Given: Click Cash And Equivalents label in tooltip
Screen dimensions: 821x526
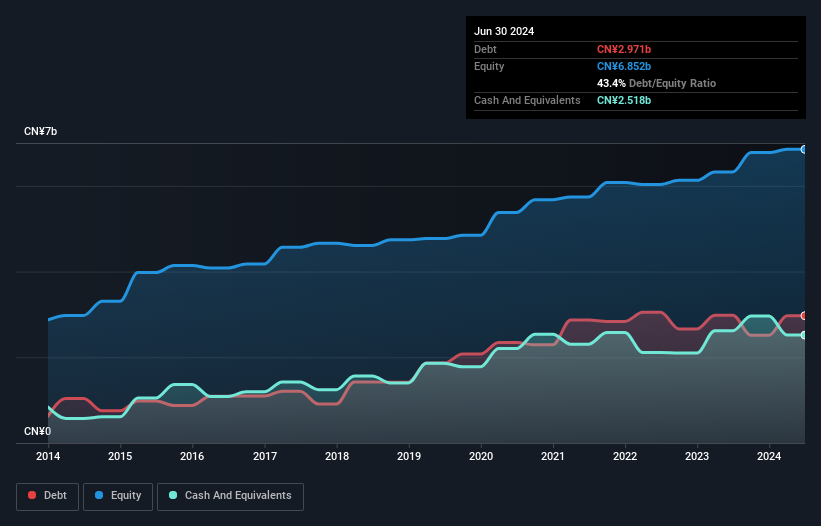Looking at the screenshot, I should pos(527,100).
